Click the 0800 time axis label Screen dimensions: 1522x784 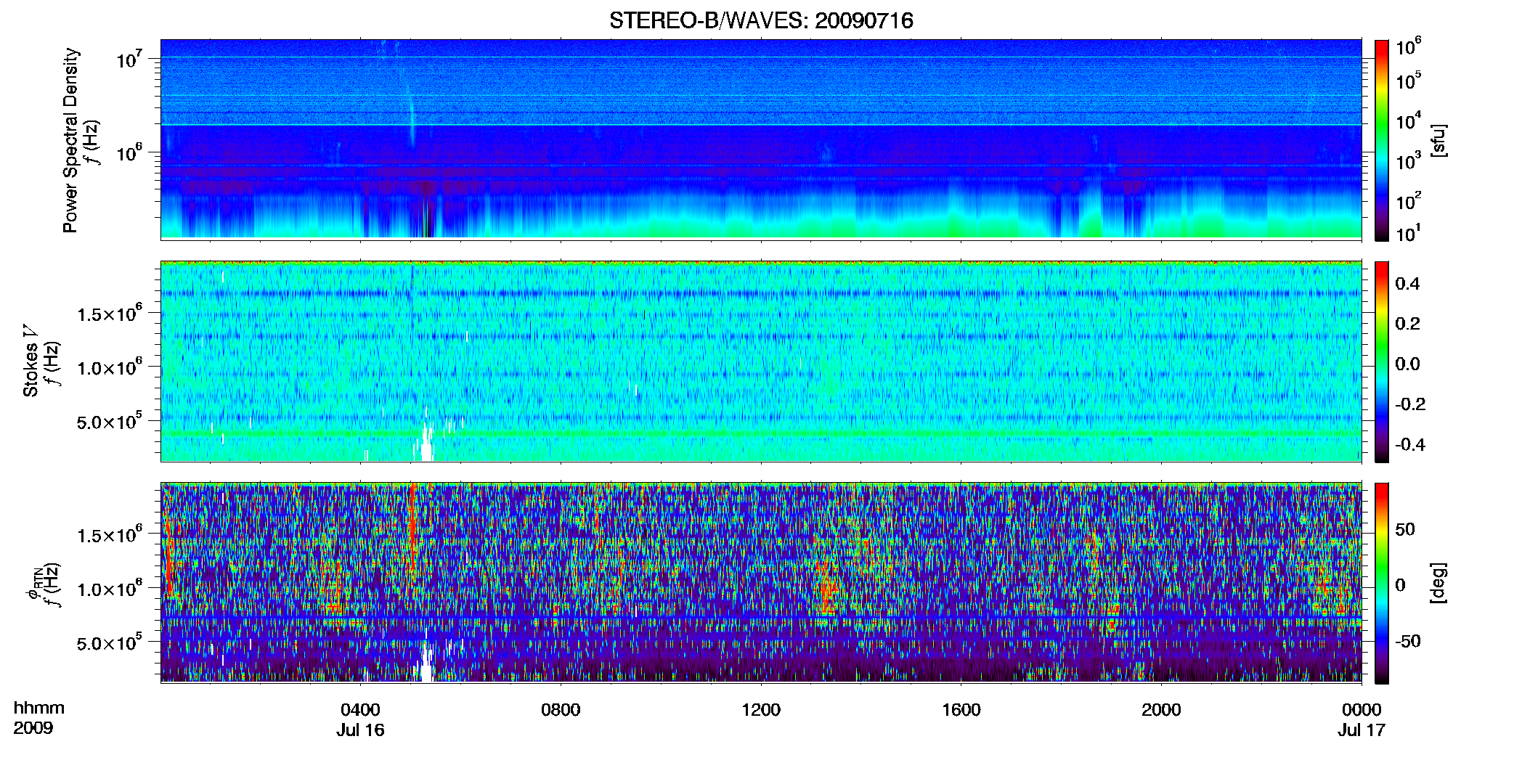561,709
